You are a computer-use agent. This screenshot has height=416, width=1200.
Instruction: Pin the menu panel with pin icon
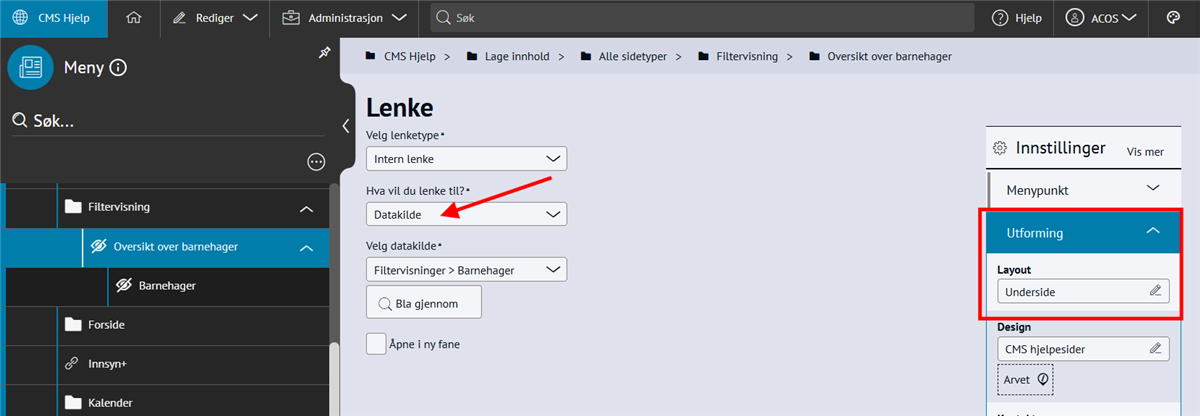click(324, 53)
